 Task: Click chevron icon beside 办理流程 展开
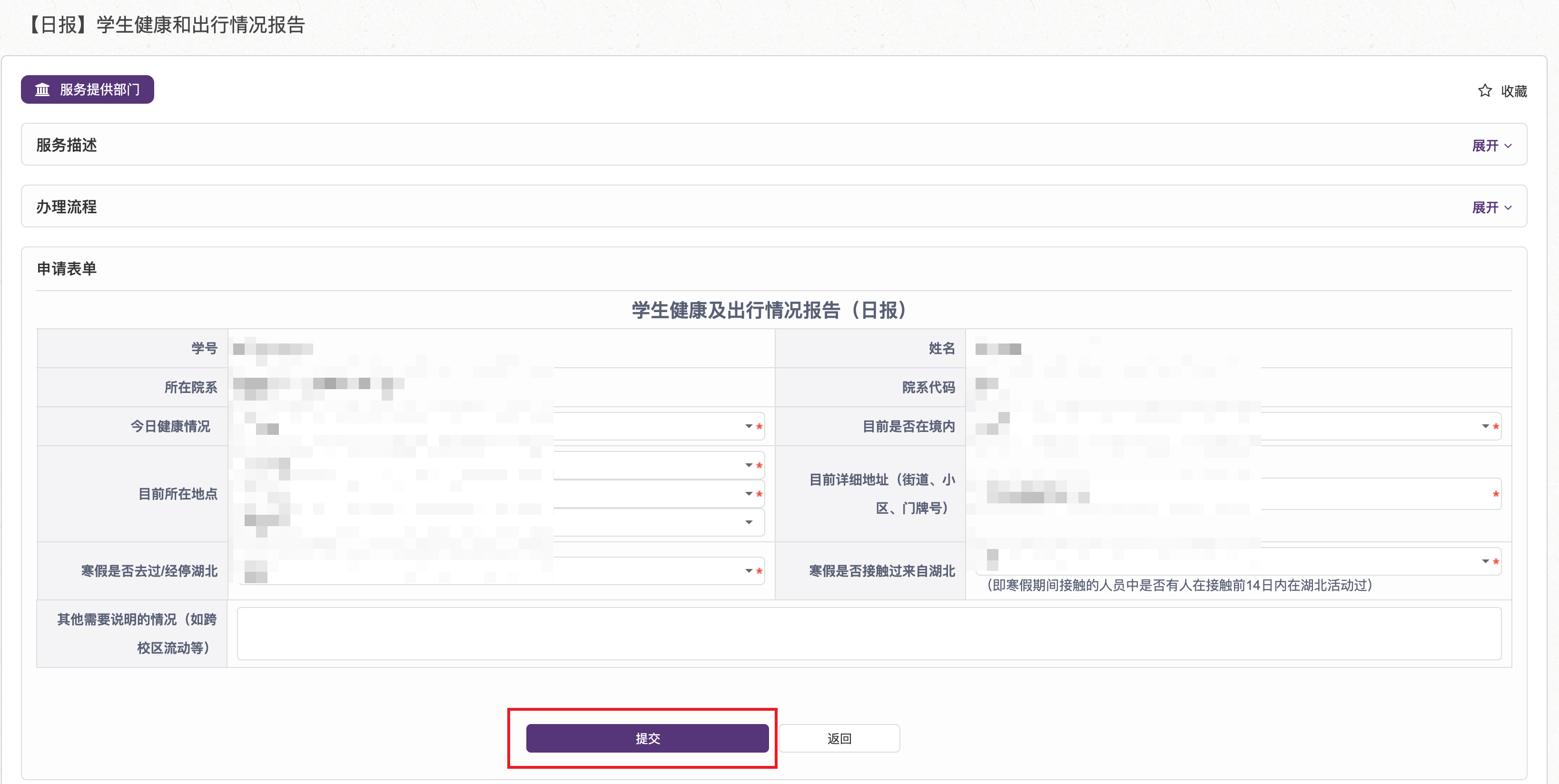point(1508,207)
